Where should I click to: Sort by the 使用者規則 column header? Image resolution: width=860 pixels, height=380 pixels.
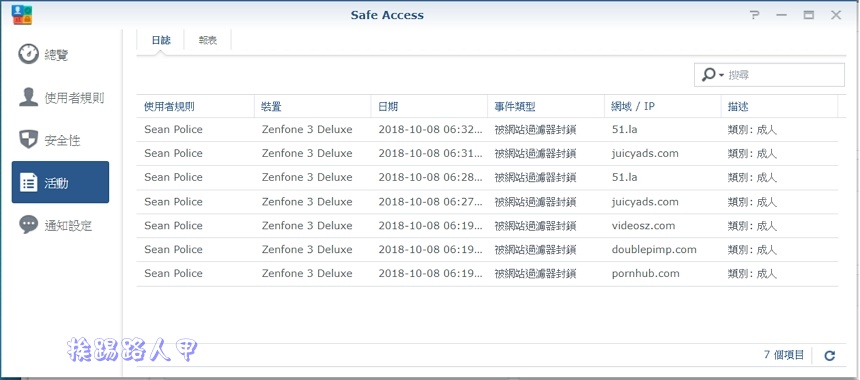tap(195, 106)
